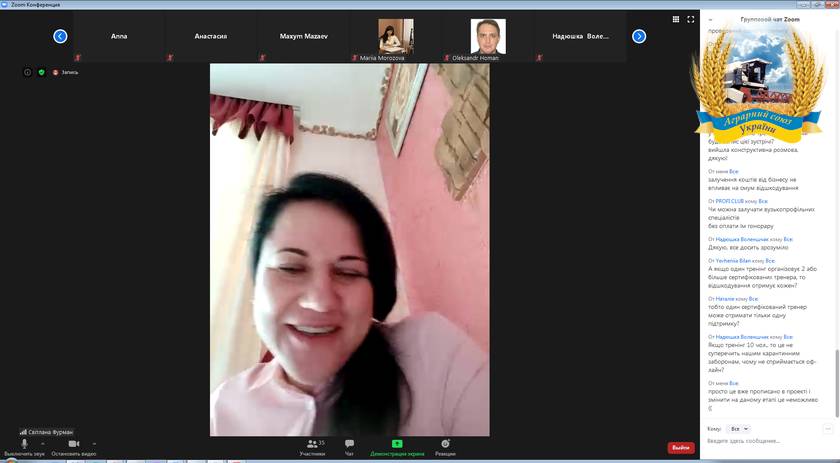Open the Participants panel (35)

tap(313, 447)
